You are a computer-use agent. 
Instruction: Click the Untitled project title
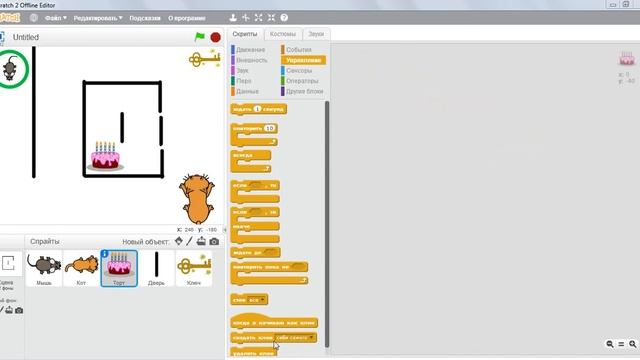(26, 37)
